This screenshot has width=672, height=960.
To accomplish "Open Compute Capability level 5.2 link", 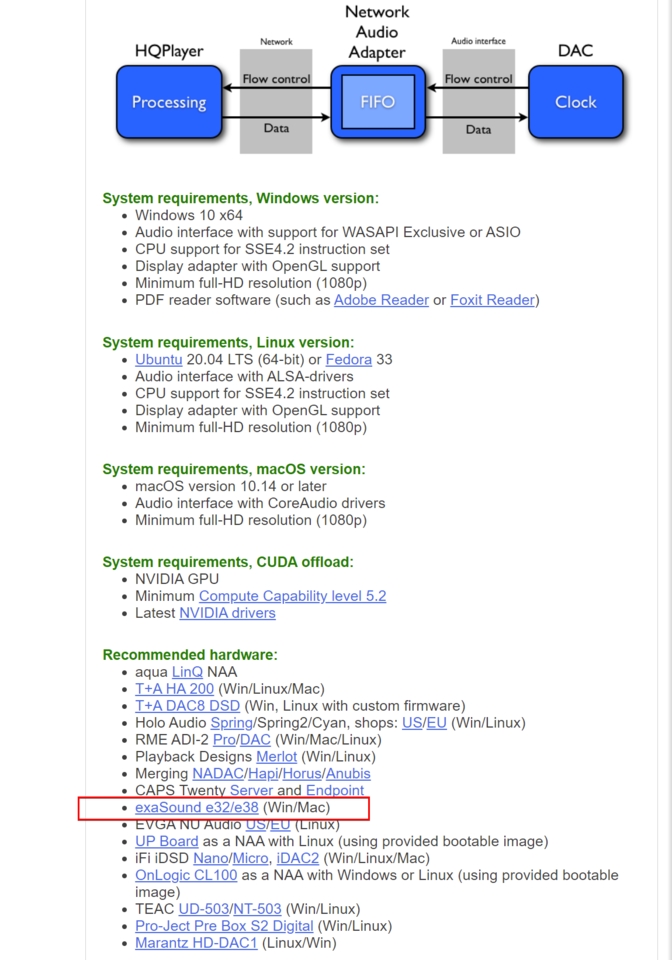I will click(x=293, y=596).
